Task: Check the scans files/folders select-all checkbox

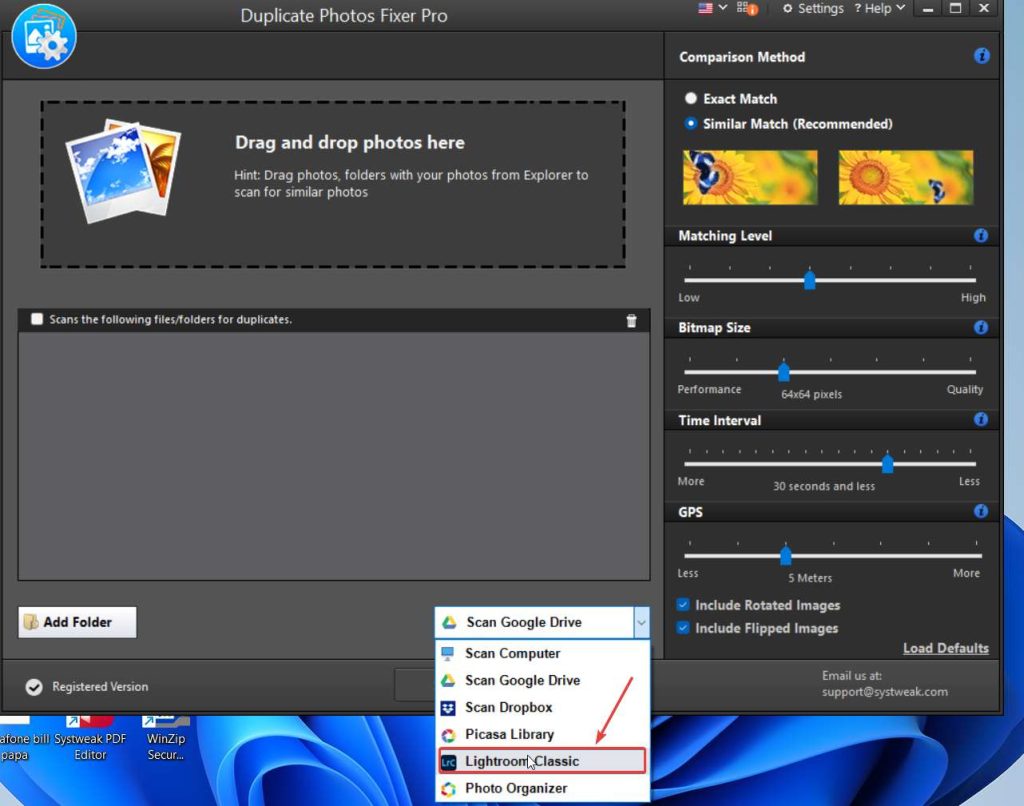Action: pos(37,319)
